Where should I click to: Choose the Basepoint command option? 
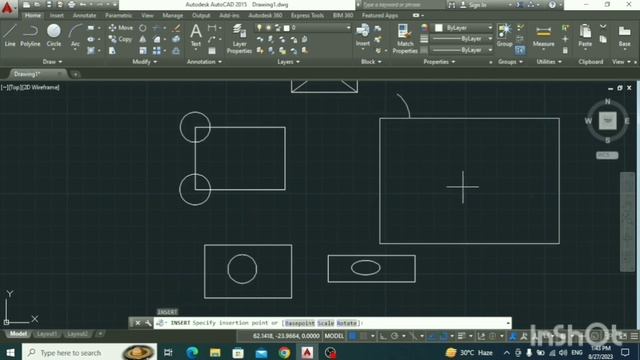[300, 323]
